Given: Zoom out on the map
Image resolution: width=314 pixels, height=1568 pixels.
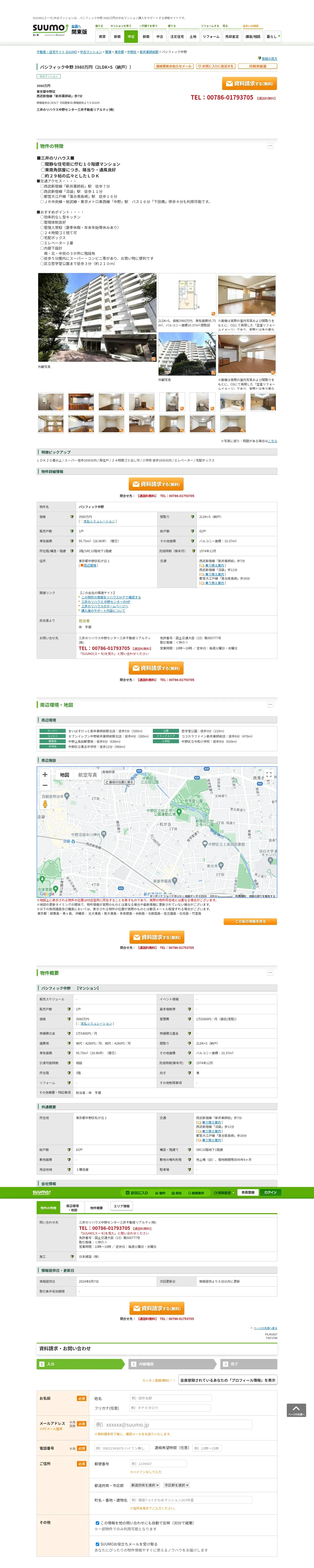Looking at the screenshot, I should click(44, 785).
